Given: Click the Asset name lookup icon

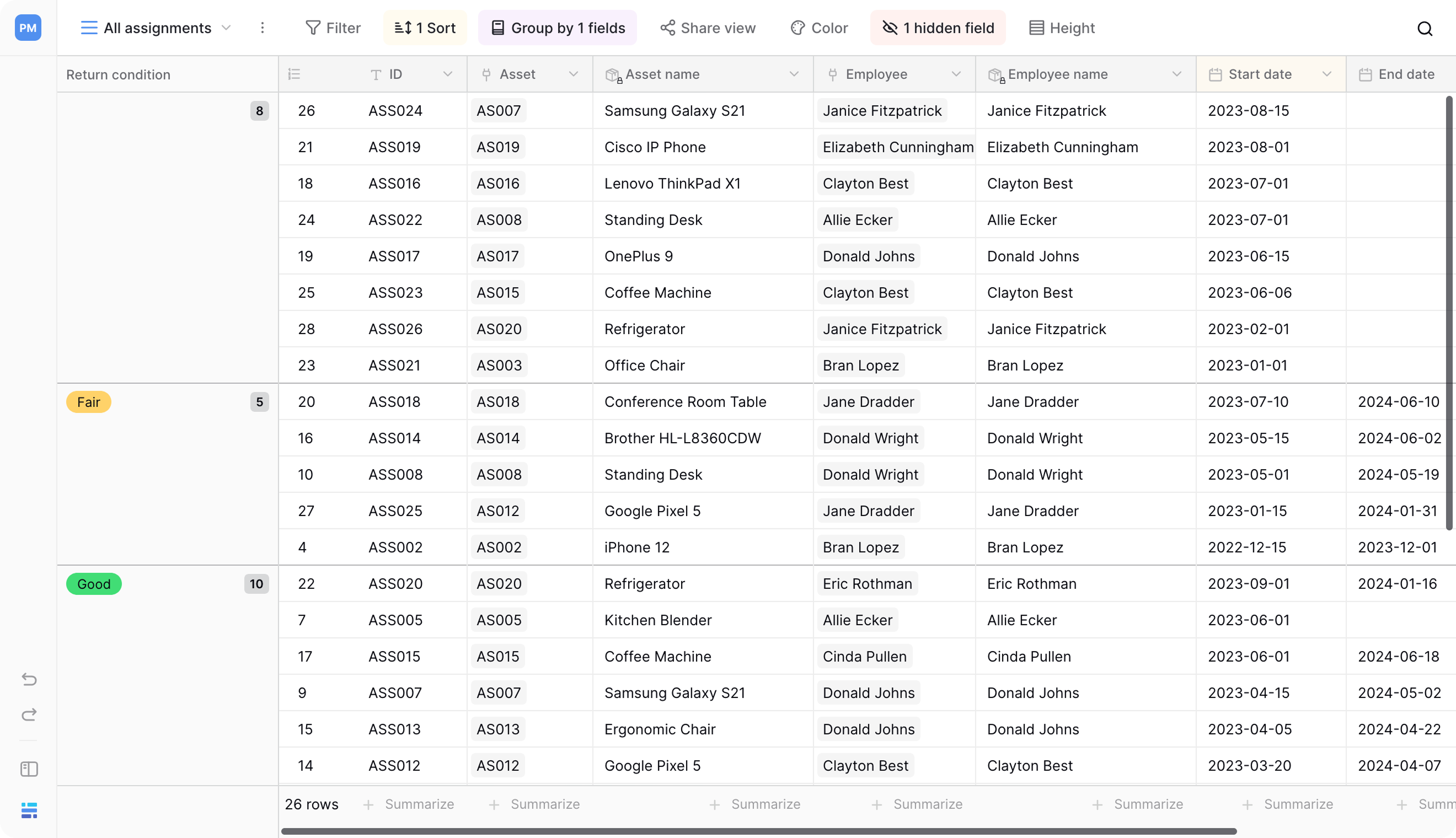Looking at the screenshot, I should (613, 75).
